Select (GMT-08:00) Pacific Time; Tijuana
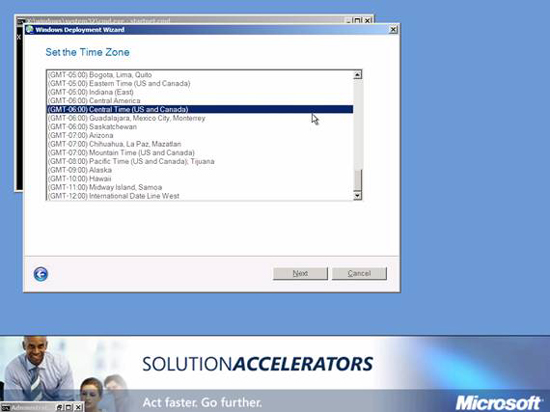Screen dimensions: 550x412 [200, 161]
